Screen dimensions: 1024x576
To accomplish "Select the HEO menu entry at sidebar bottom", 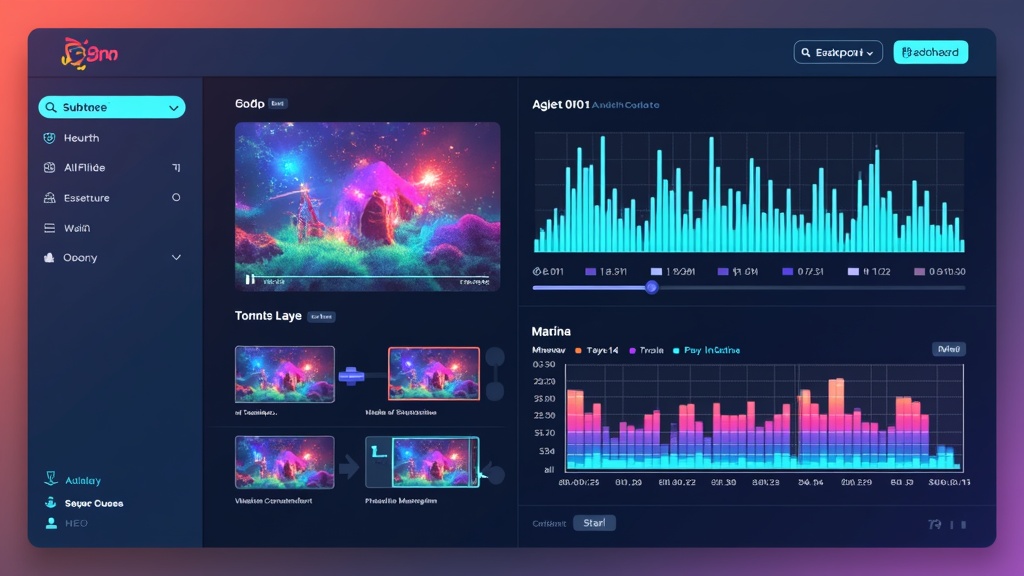I will tap(52, 522).
